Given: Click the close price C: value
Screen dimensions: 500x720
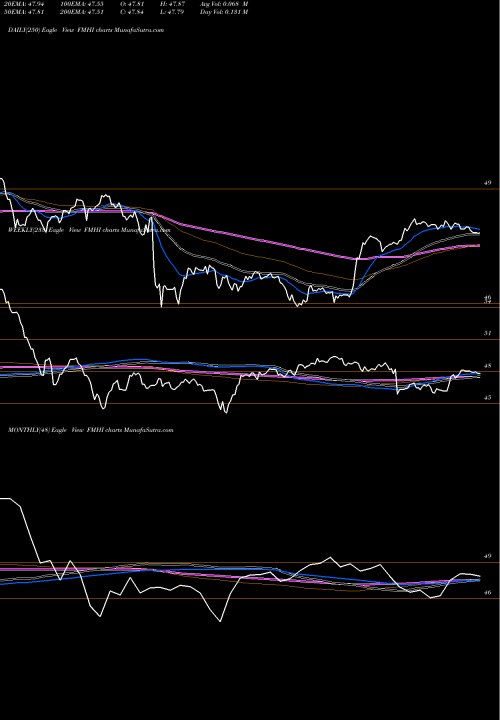Looking at the screenshot, I should pos(132,12).
